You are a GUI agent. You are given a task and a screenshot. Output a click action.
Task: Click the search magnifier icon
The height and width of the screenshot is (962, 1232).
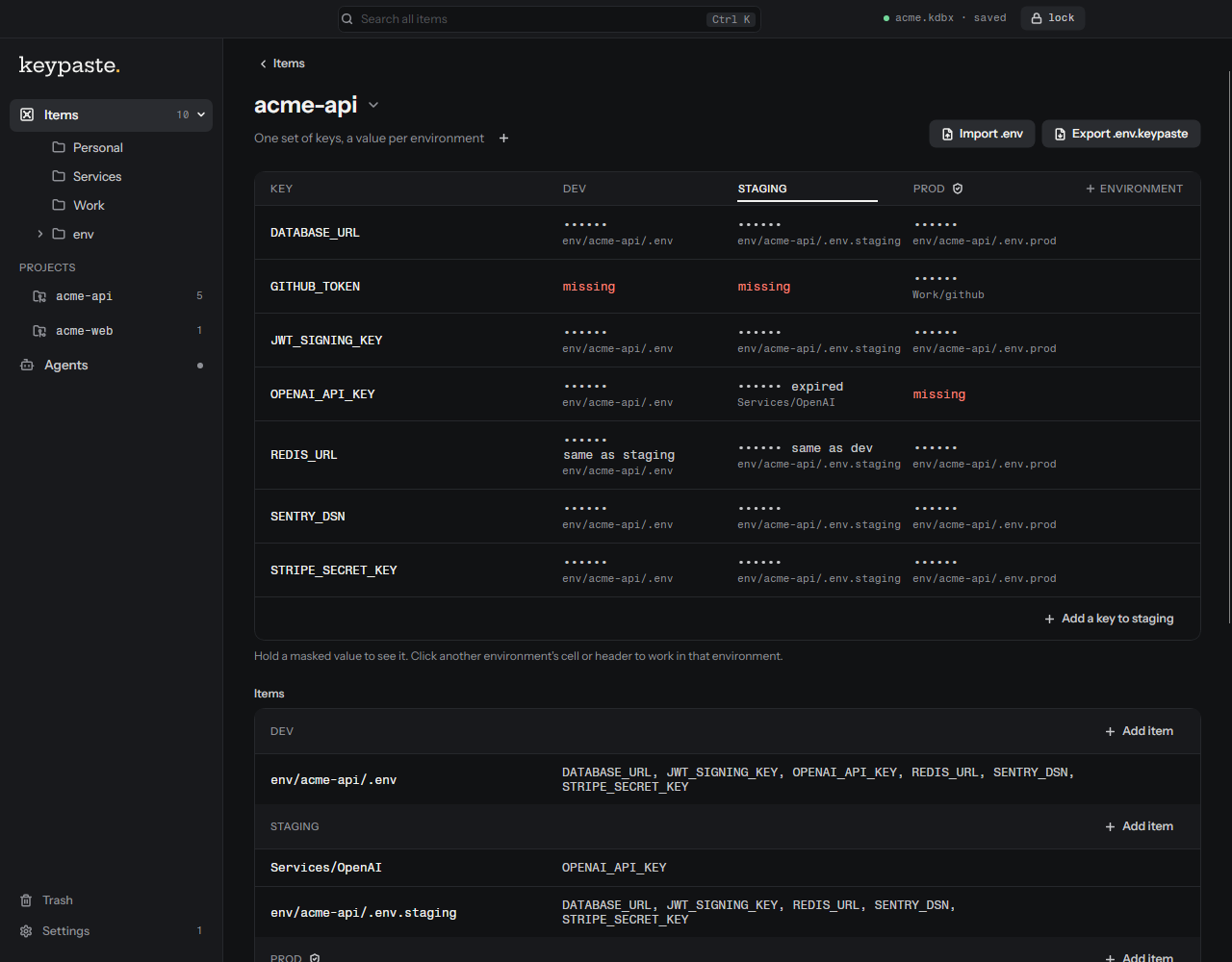[348, 19]
